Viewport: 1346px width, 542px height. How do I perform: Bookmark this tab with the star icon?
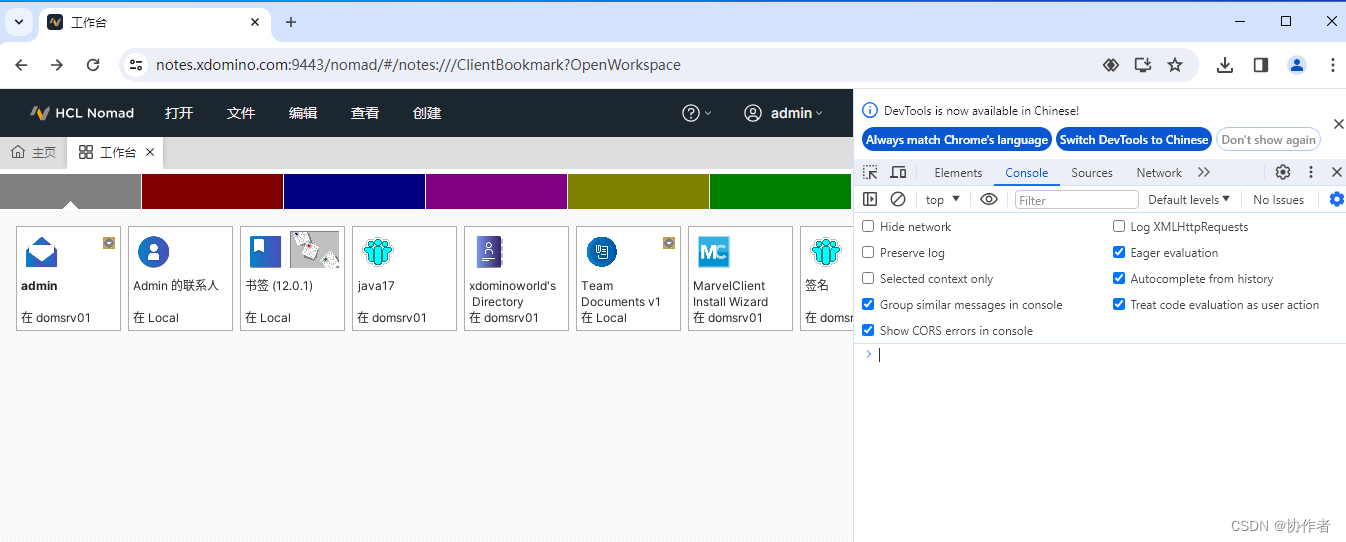(x=1175, y=65)
